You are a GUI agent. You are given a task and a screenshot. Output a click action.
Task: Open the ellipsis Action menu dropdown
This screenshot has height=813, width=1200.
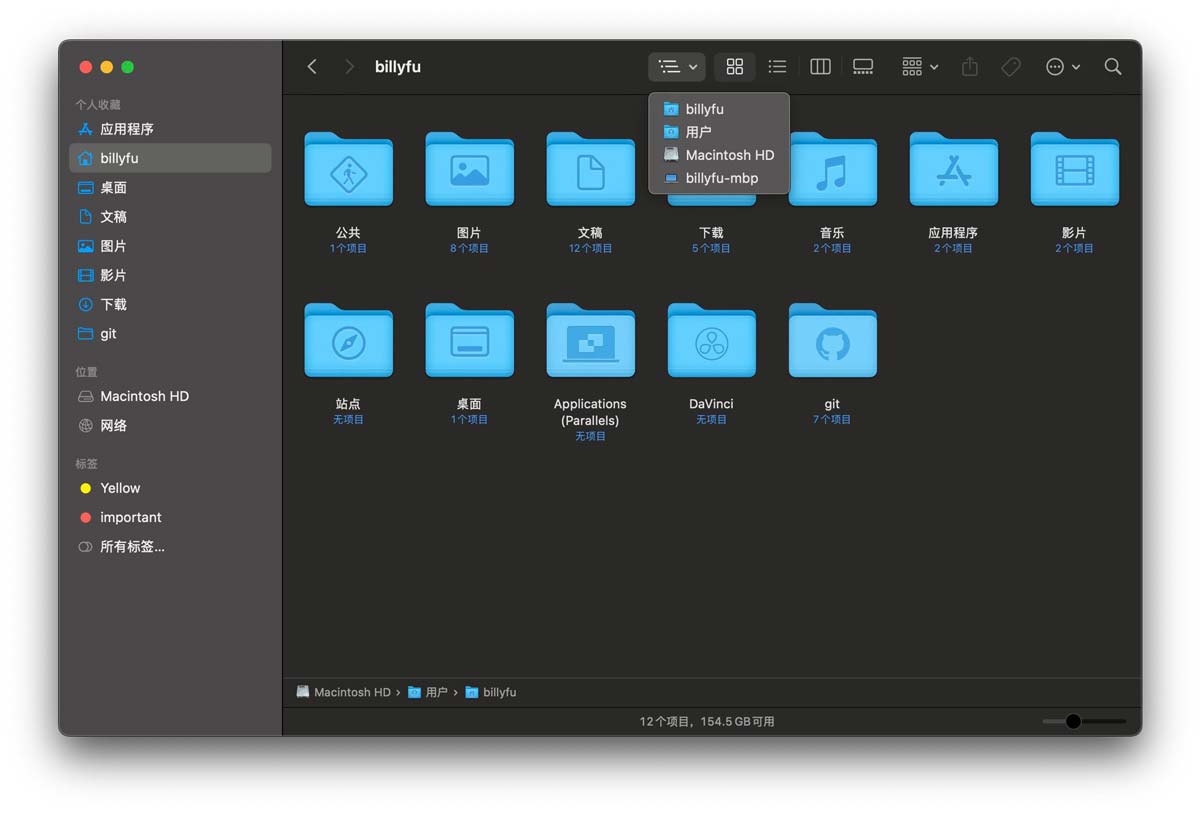1063,67
